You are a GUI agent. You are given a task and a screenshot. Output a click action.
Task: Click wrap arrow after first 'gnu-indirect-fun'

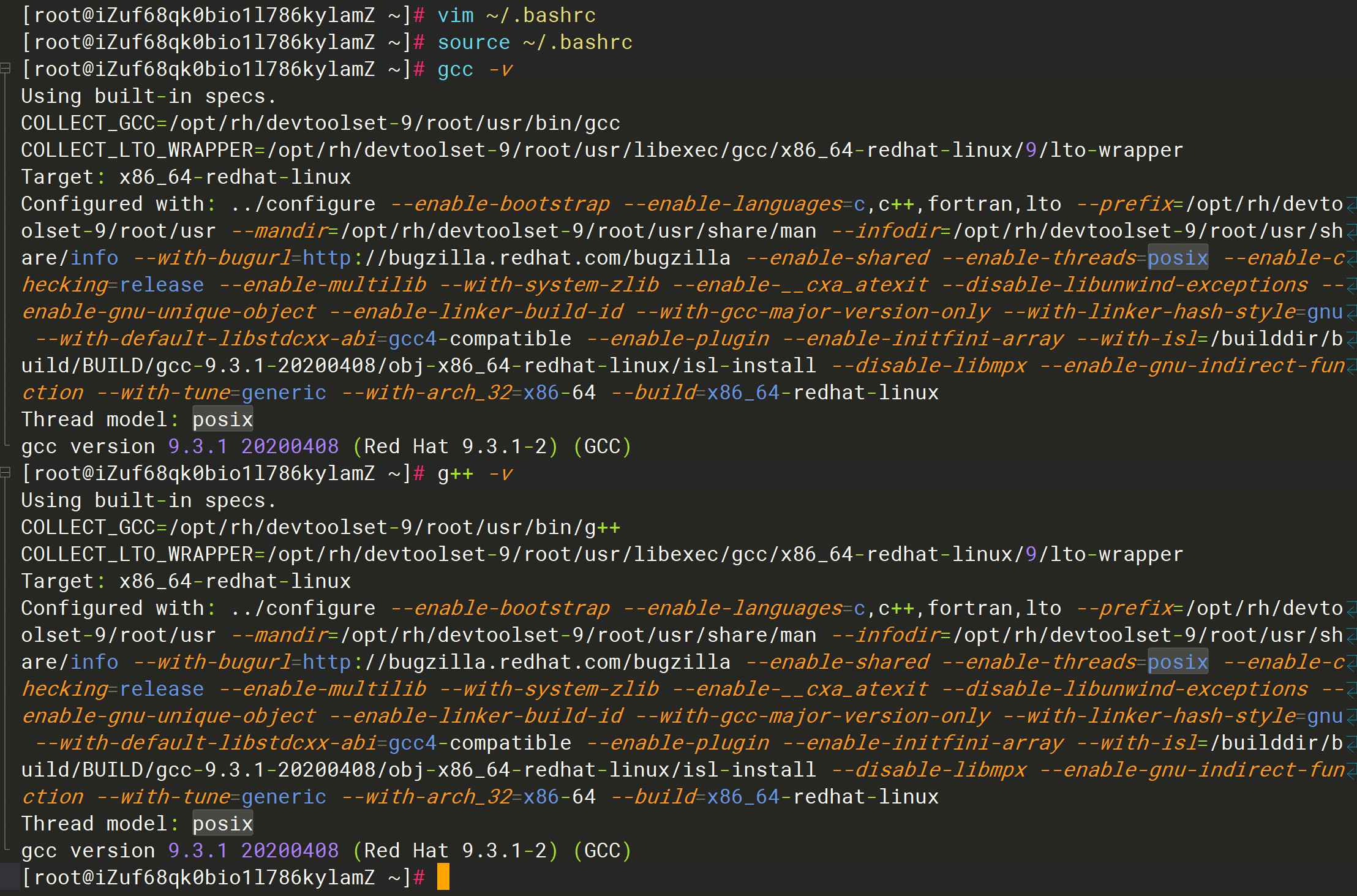1351,366
